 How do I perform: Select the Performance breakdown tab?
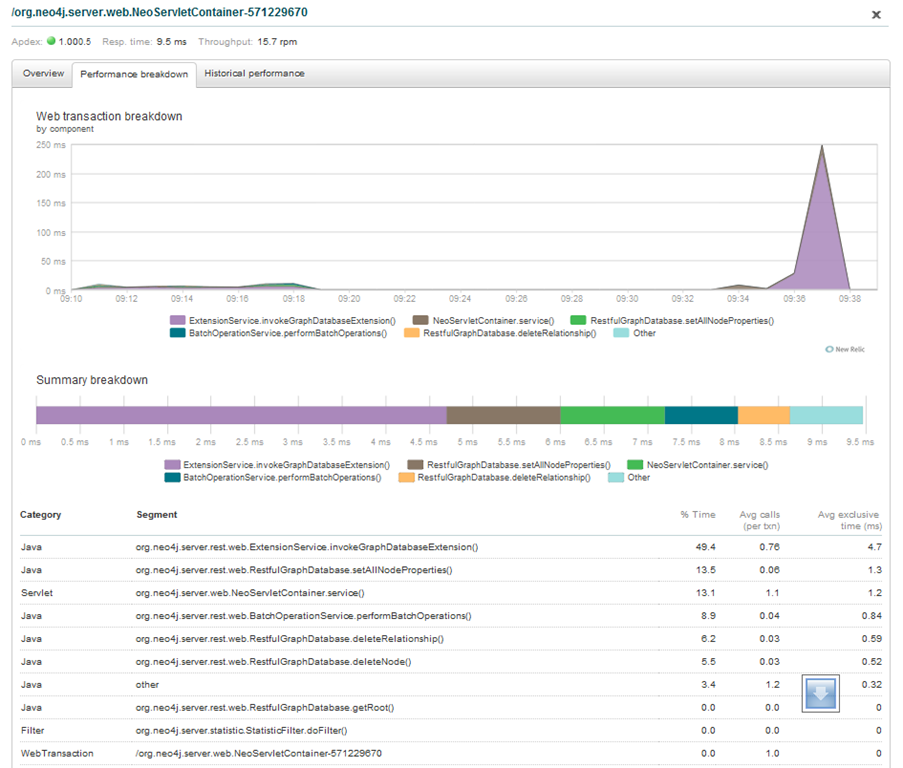tap(134, 75)
